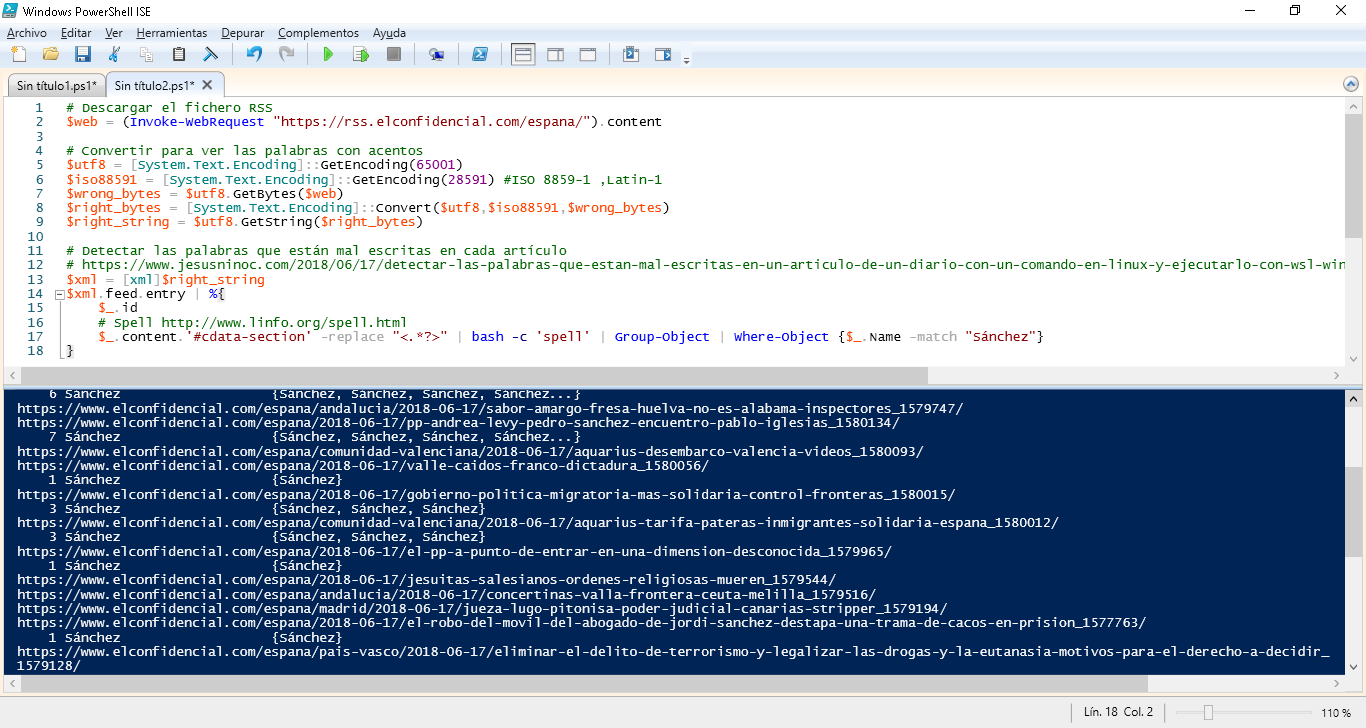Screen dimensions: 1366x728
Task: Click the zoom slider handle in the status bar
Action: tap(1208, 712)
